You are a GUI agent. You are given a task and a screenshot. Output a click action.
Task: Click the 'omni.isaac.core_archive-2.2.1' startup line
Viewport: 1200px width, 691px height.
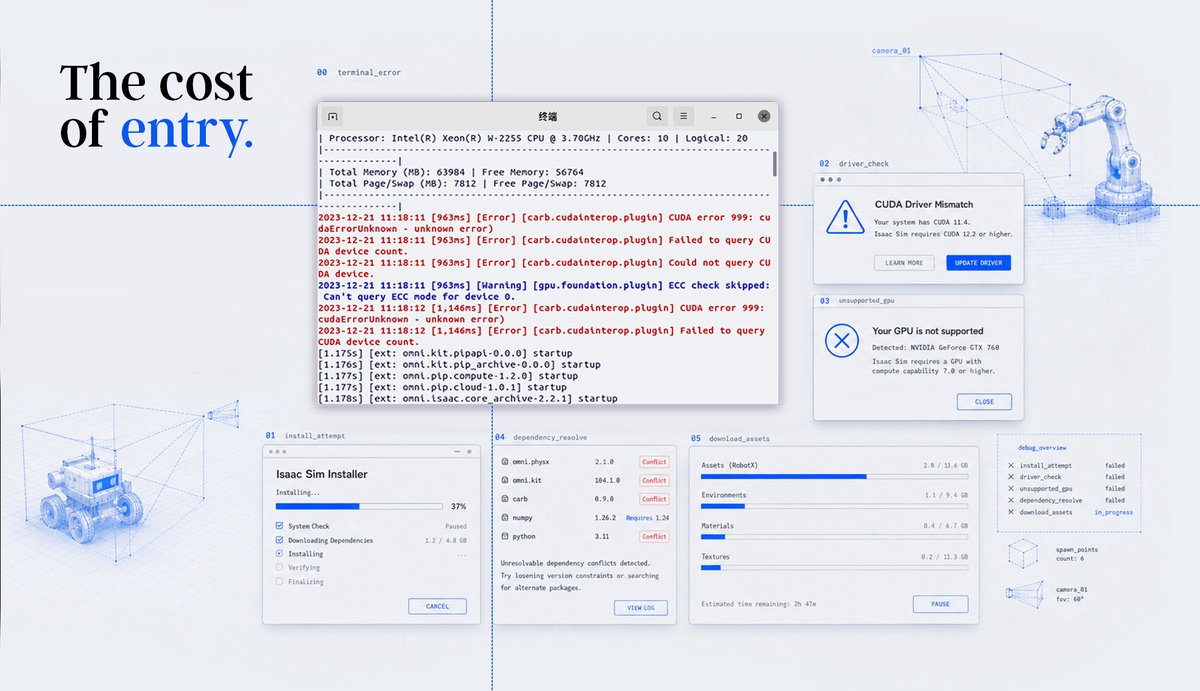point(467,398)
